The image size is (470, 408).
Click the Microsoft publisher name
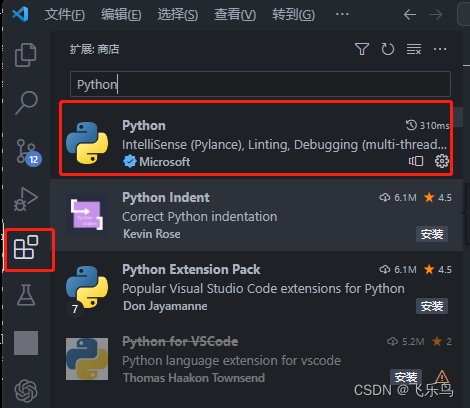click(x=164, y=162)
